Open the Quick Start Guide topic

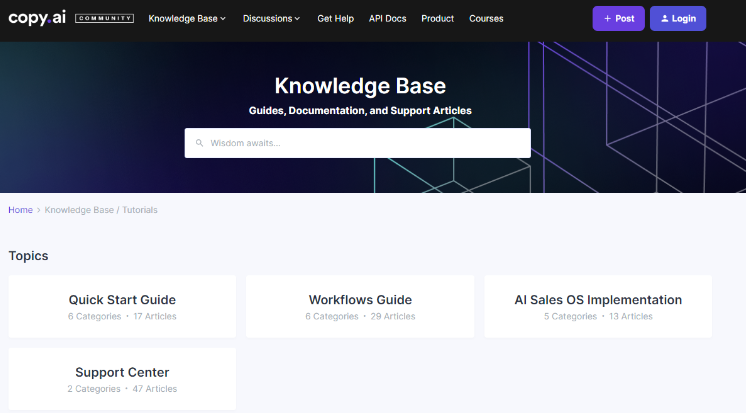[x=122, y=300]
